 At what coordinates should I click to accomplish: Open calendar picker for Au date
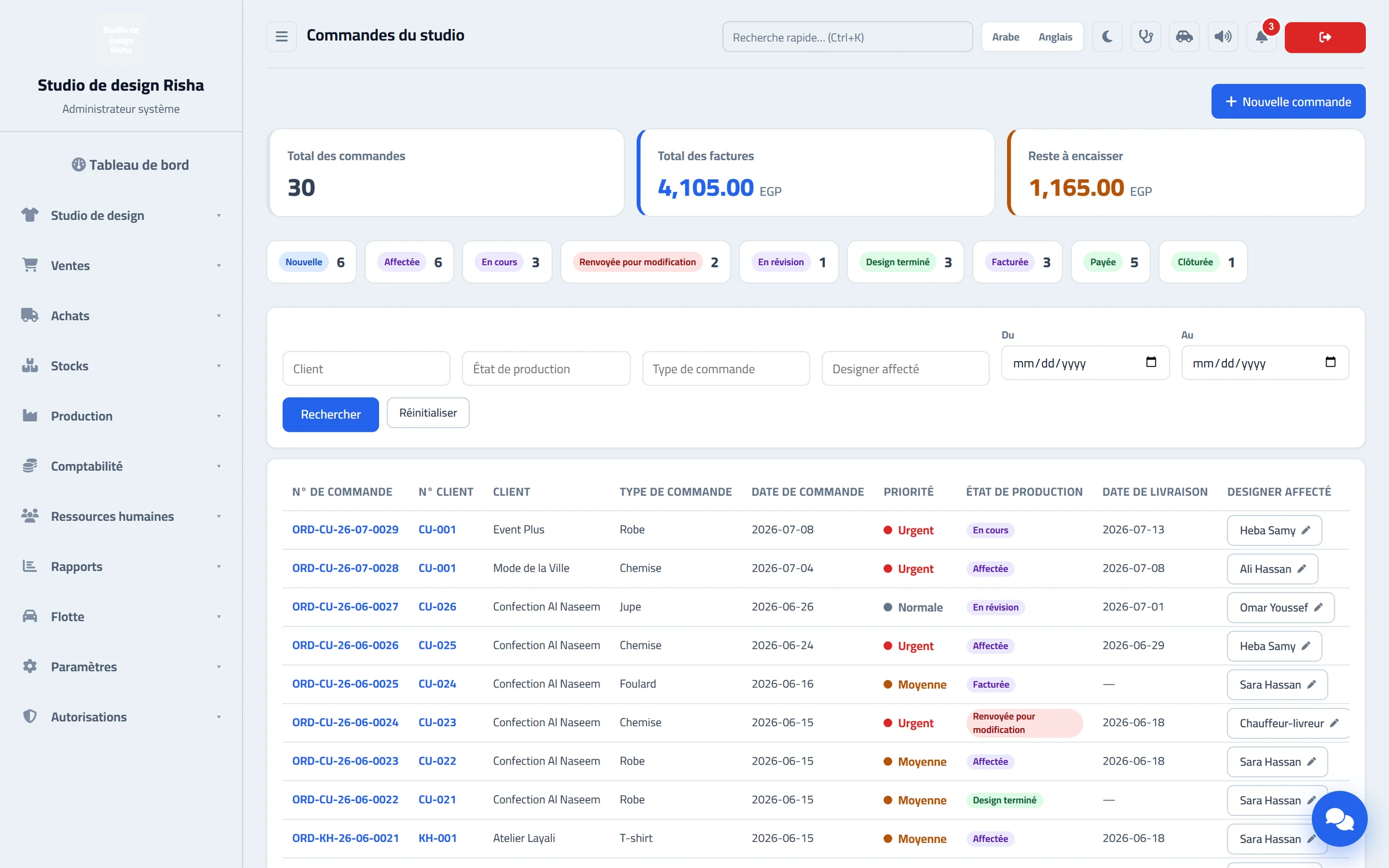tap(1330, 362)
